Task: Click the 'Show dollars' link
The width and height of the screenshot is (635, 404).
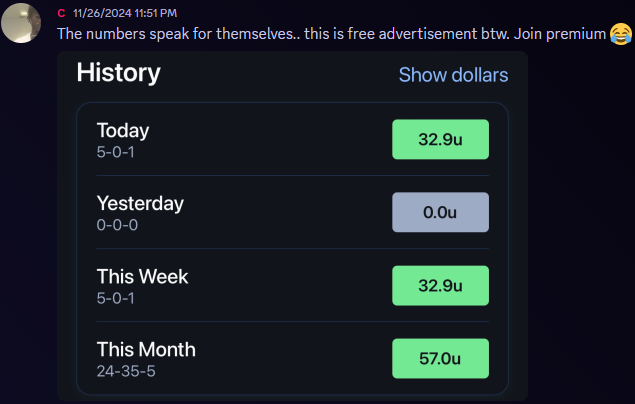Action: [x=453, y=75]
